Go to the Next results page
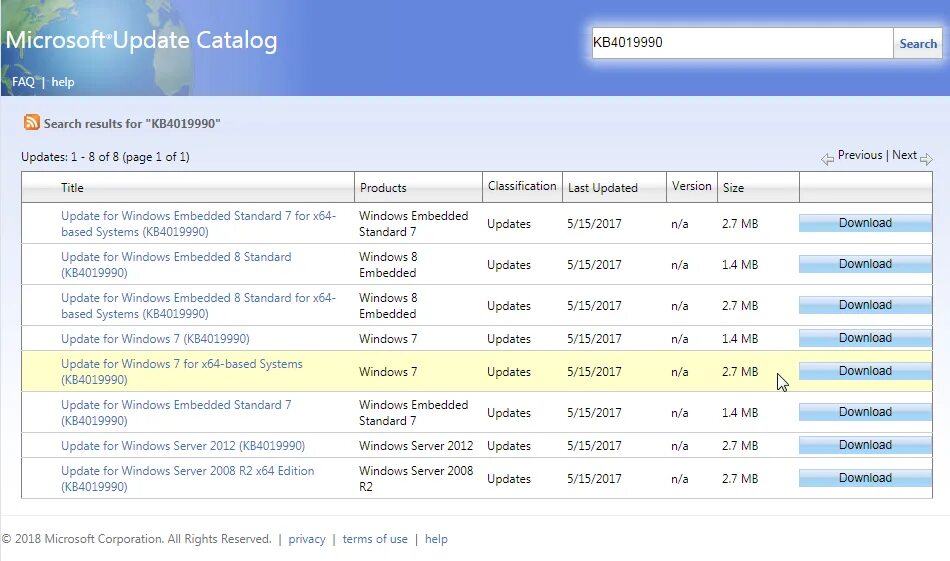 click(904, 155)
